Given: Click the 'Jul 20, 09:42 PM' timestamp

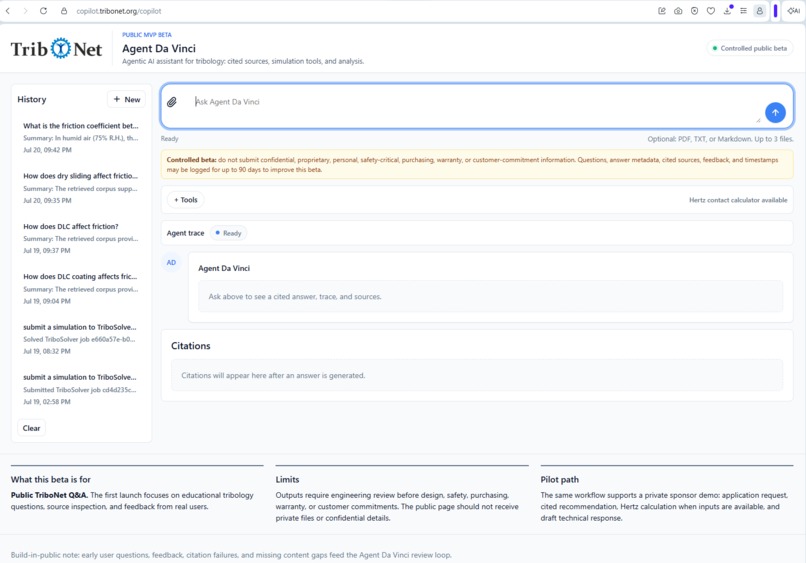Looking at the screenshot, I should pyautogui.click(x=47, y=150).
